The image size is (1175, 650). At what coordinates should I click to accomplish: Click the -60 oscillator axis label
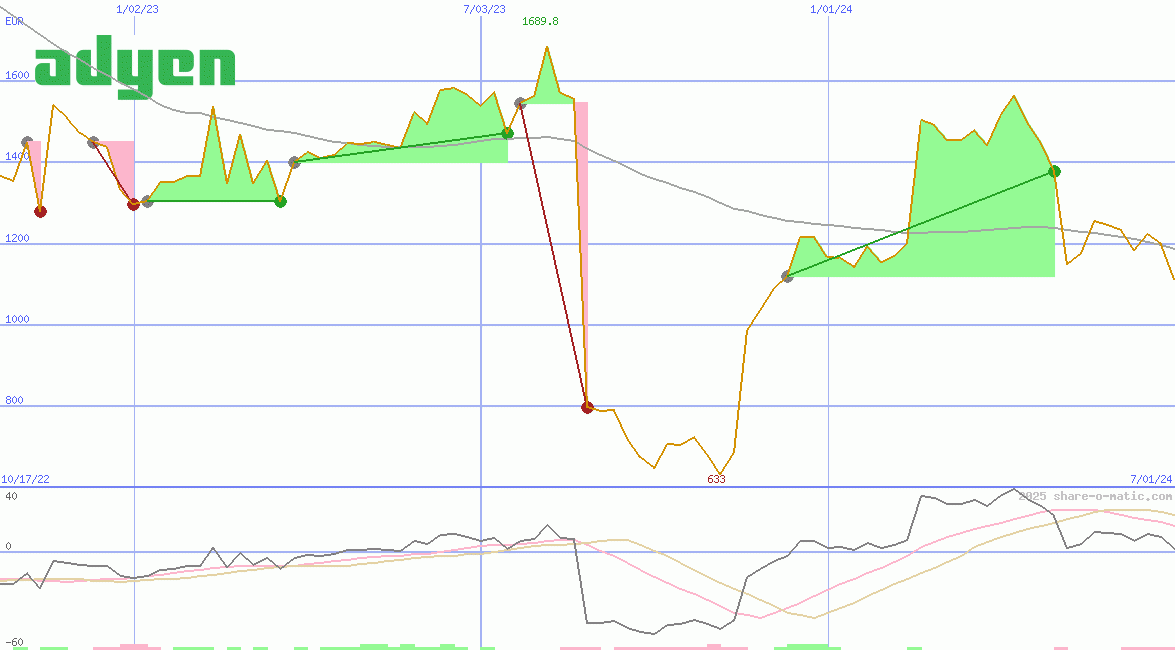tap(15, 642)
